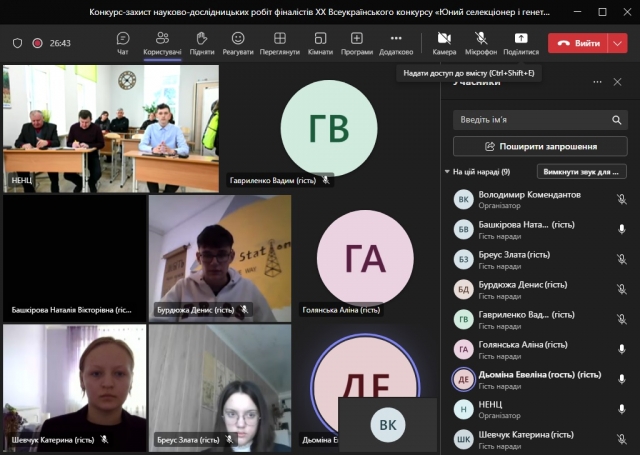Click the shield security icon
The height and width of the screenshot is (455, 640).
(18, 44)
